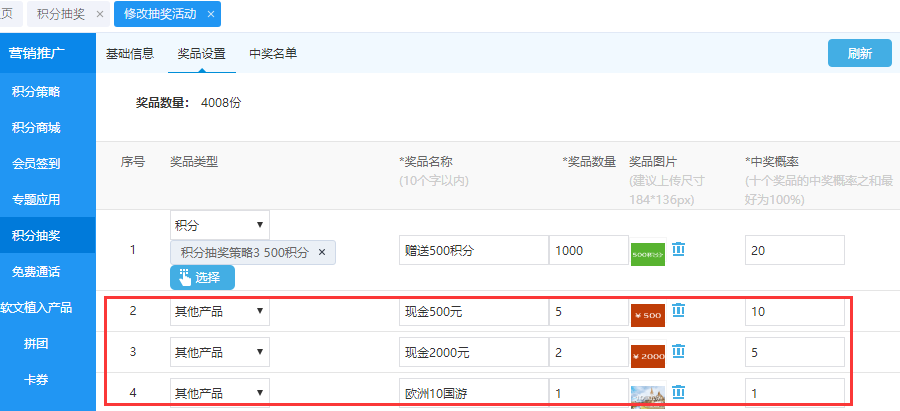Viewport: 900px width, 411px height.
Task: Click quantity field showing 1000
Action: [x=588, y=250]
